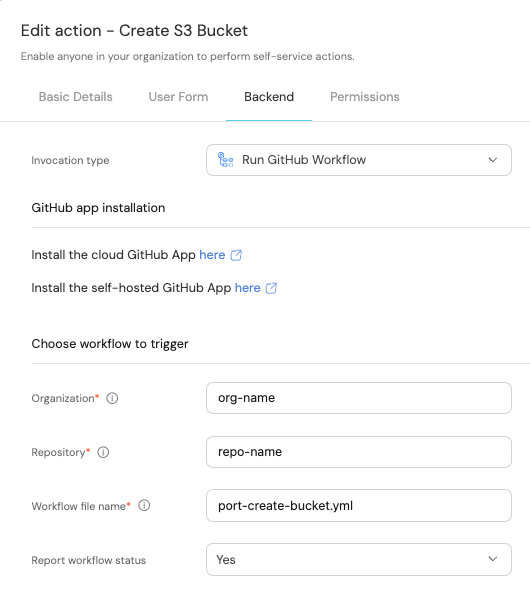Open the Report workflow status chevron

[492, 559]
